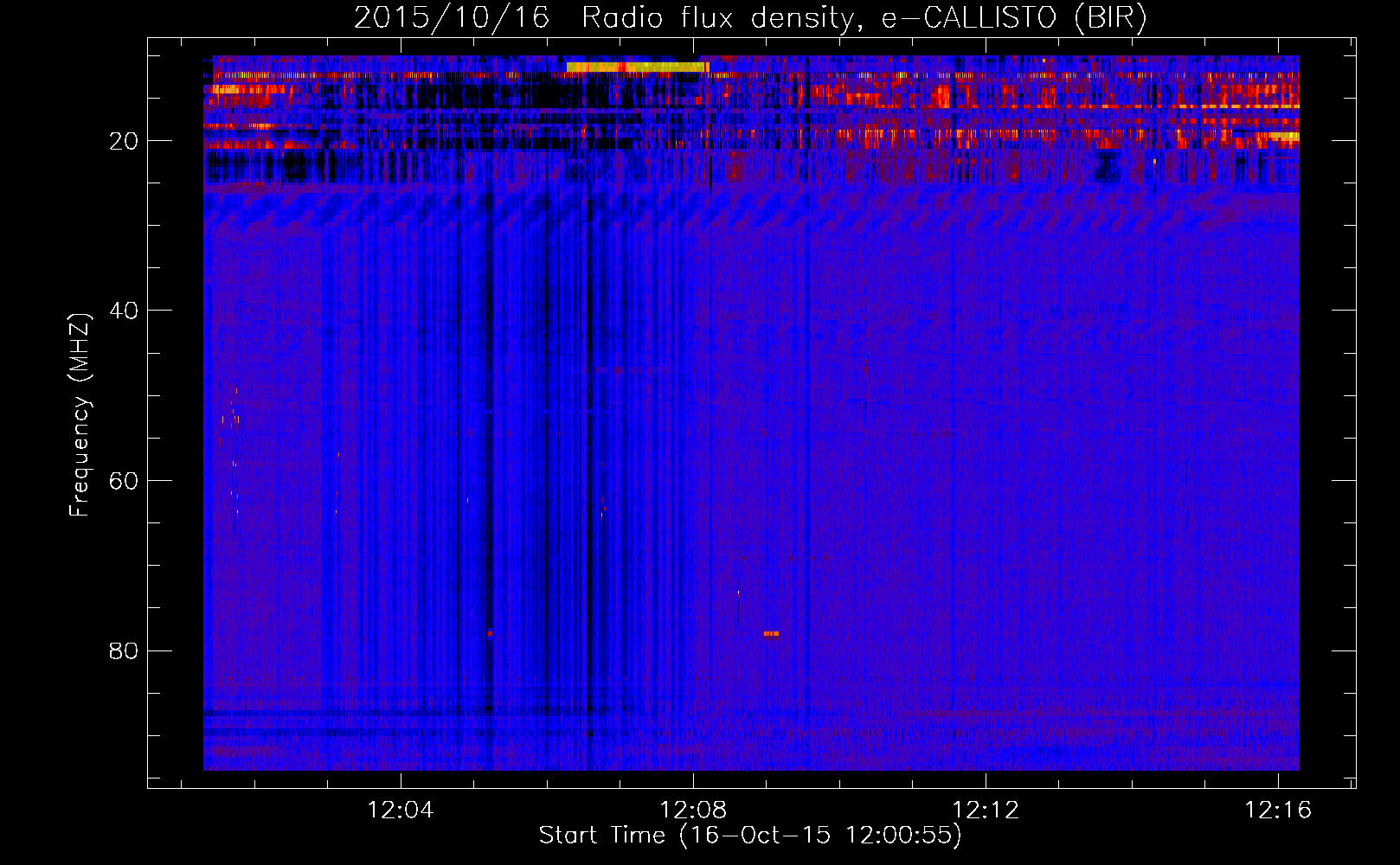Click the orange marker near 78 MHz after 12:08
Screen dimensions: 1400x865
771,634
